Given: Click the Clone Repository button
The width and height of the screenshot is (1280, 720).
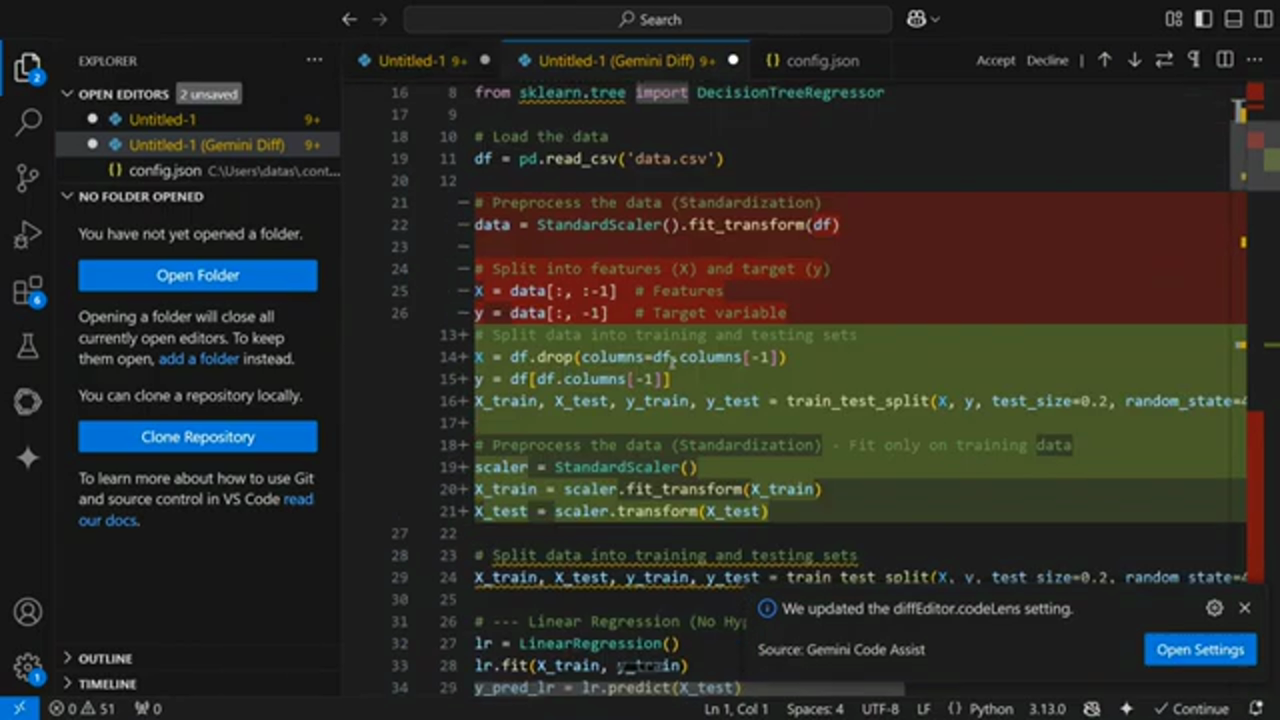Looking at the screenshot, I should 198,437.
